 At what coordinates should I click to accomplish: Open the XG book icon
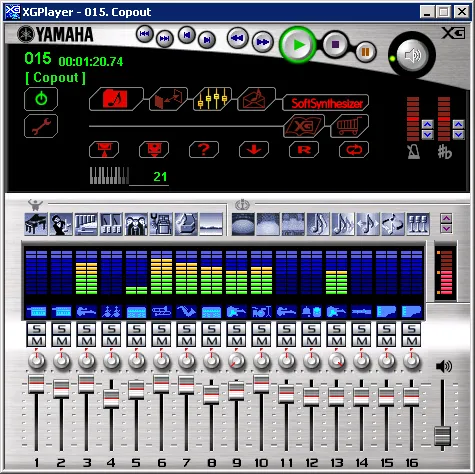[304, 126]
